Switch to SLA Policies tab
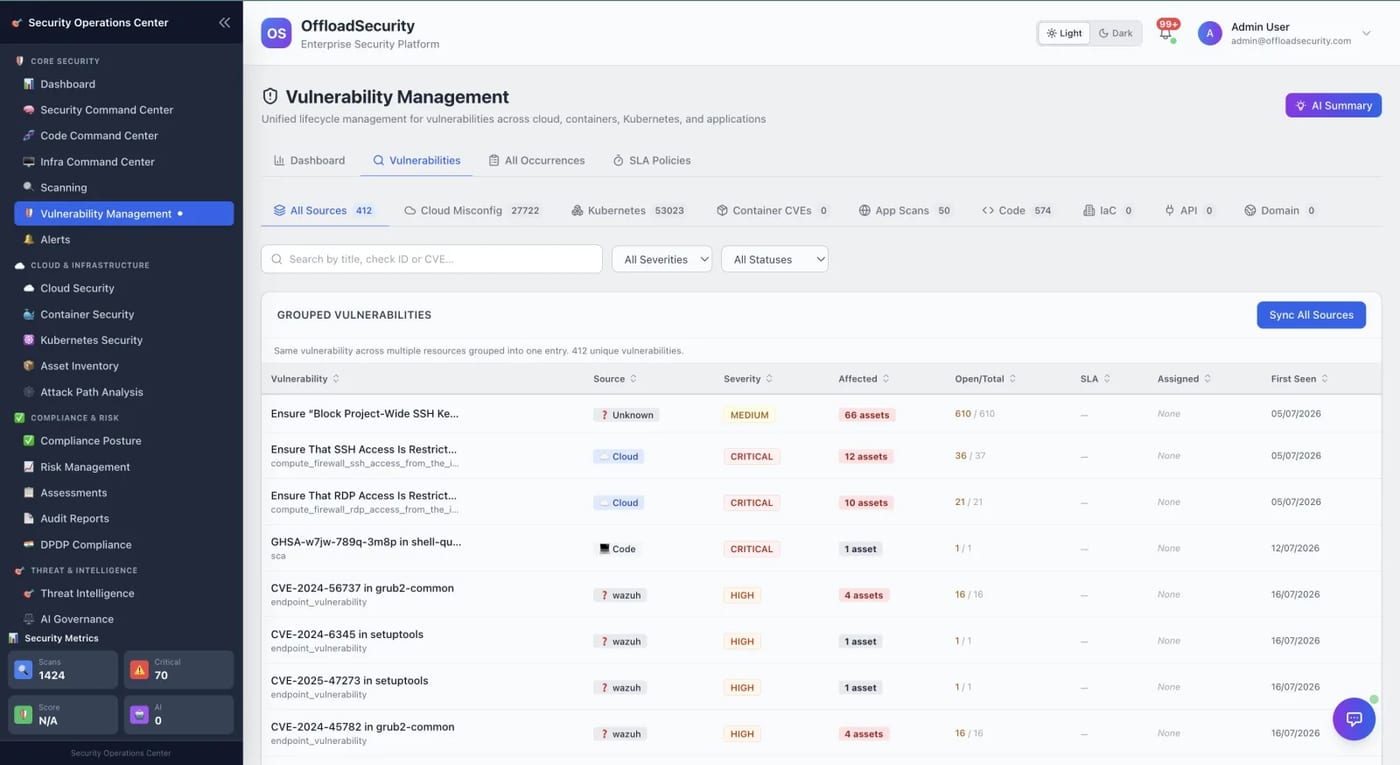Image resolution: width=1400 pixels, height=765 pixels. (652, 160)
